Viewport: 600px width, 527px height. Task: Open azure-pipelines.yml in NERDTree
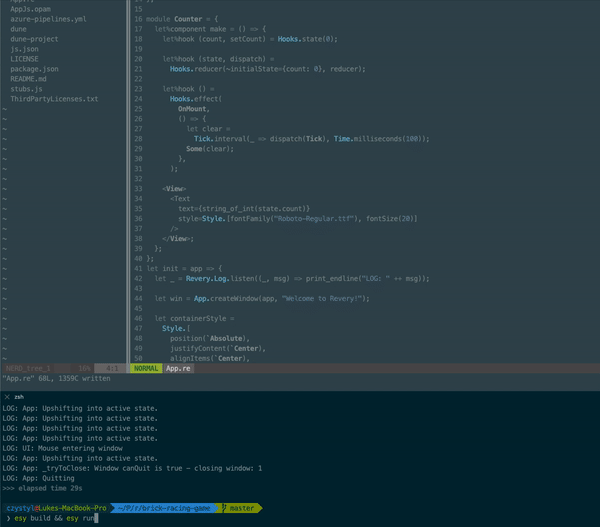(x=48, y=19)
